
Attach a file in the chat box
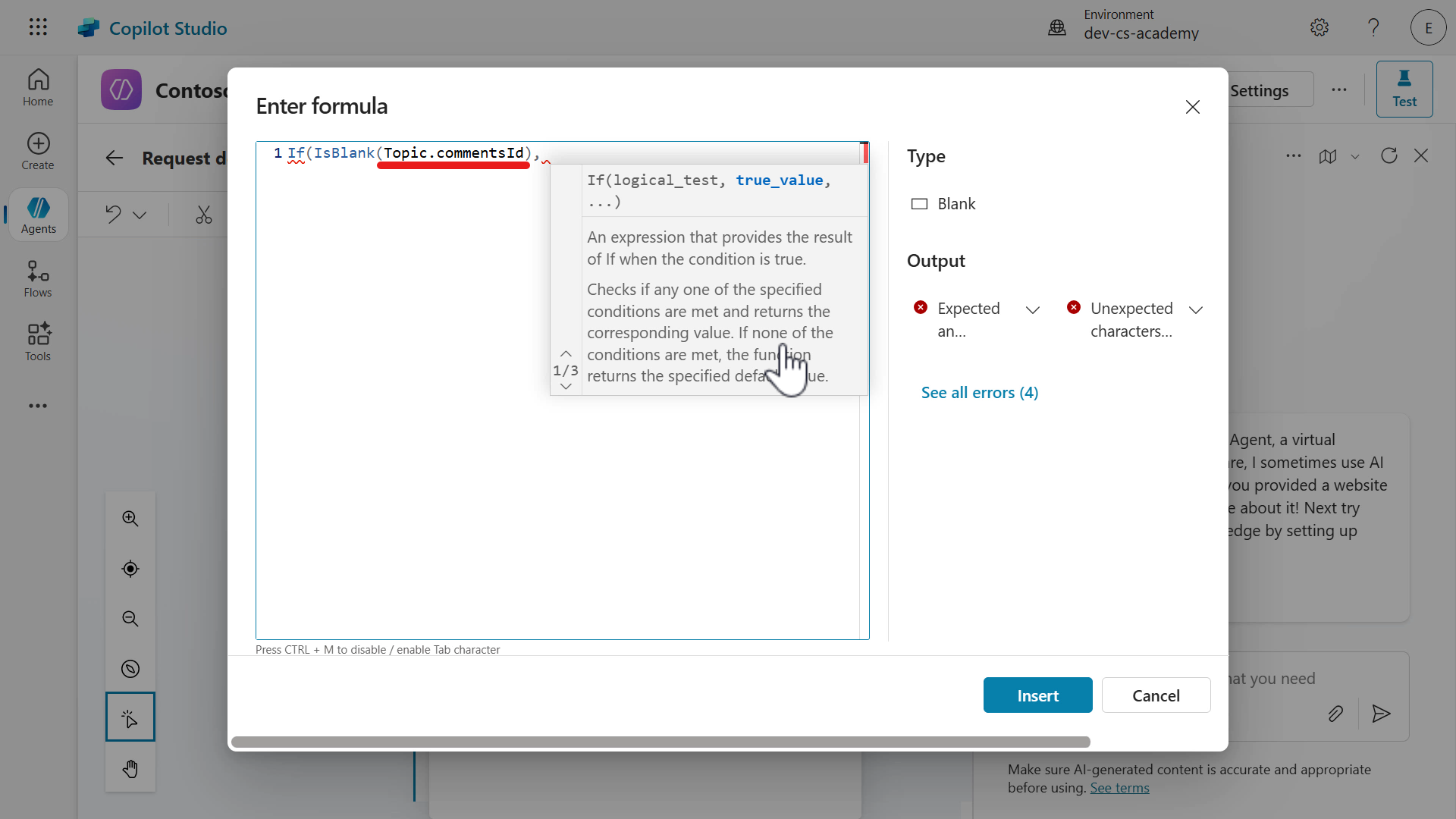click(x=1336, y=714)
